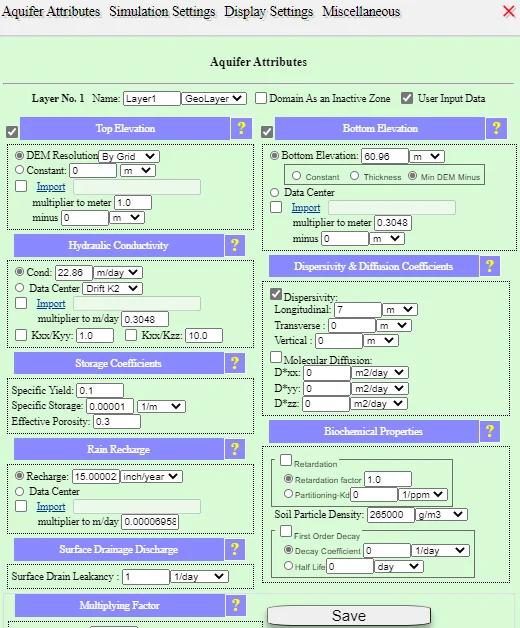The height and width of the screenshot is (628, 520).
Task: Open Partitioning-Kd 1/ppm dropdown
Action: point(423,495)
